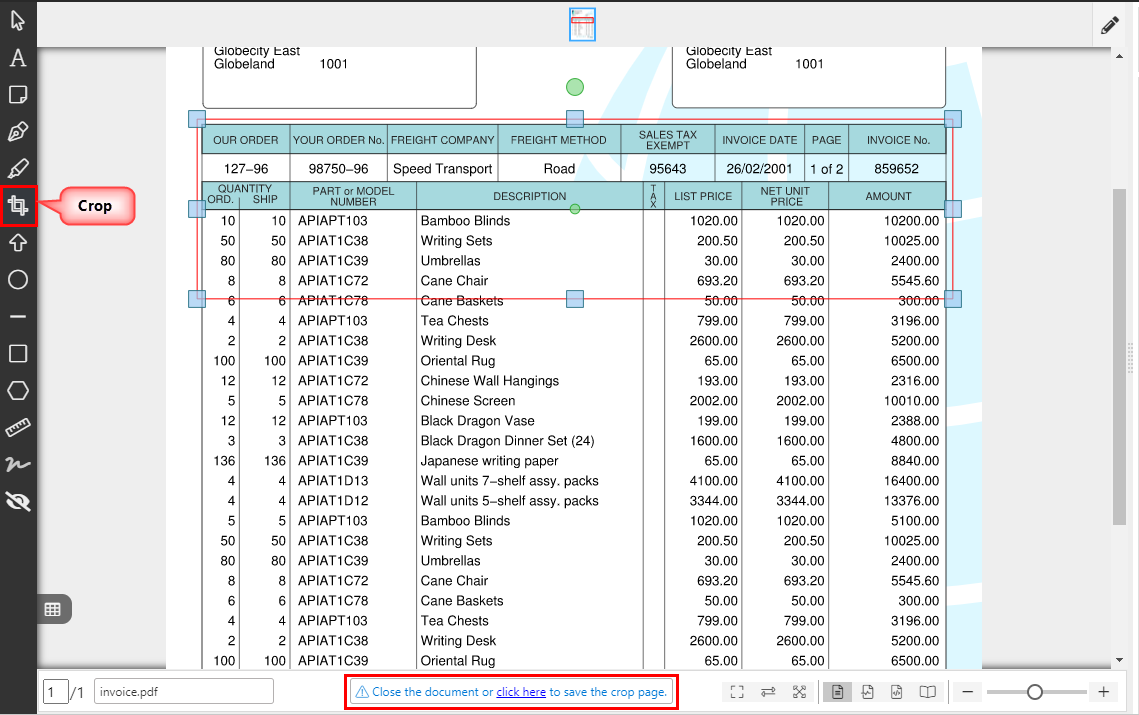Open the edit pencil panel at top right
The width and height of the screenshot is (1139, 715).
(1110, 26)
